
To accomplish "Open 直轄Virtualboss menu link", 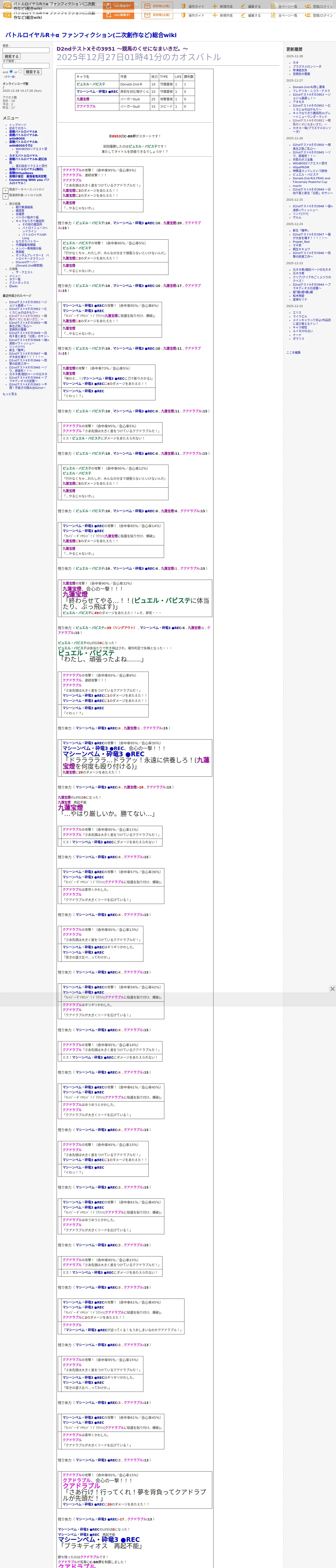I will click(x=21, y=173).
